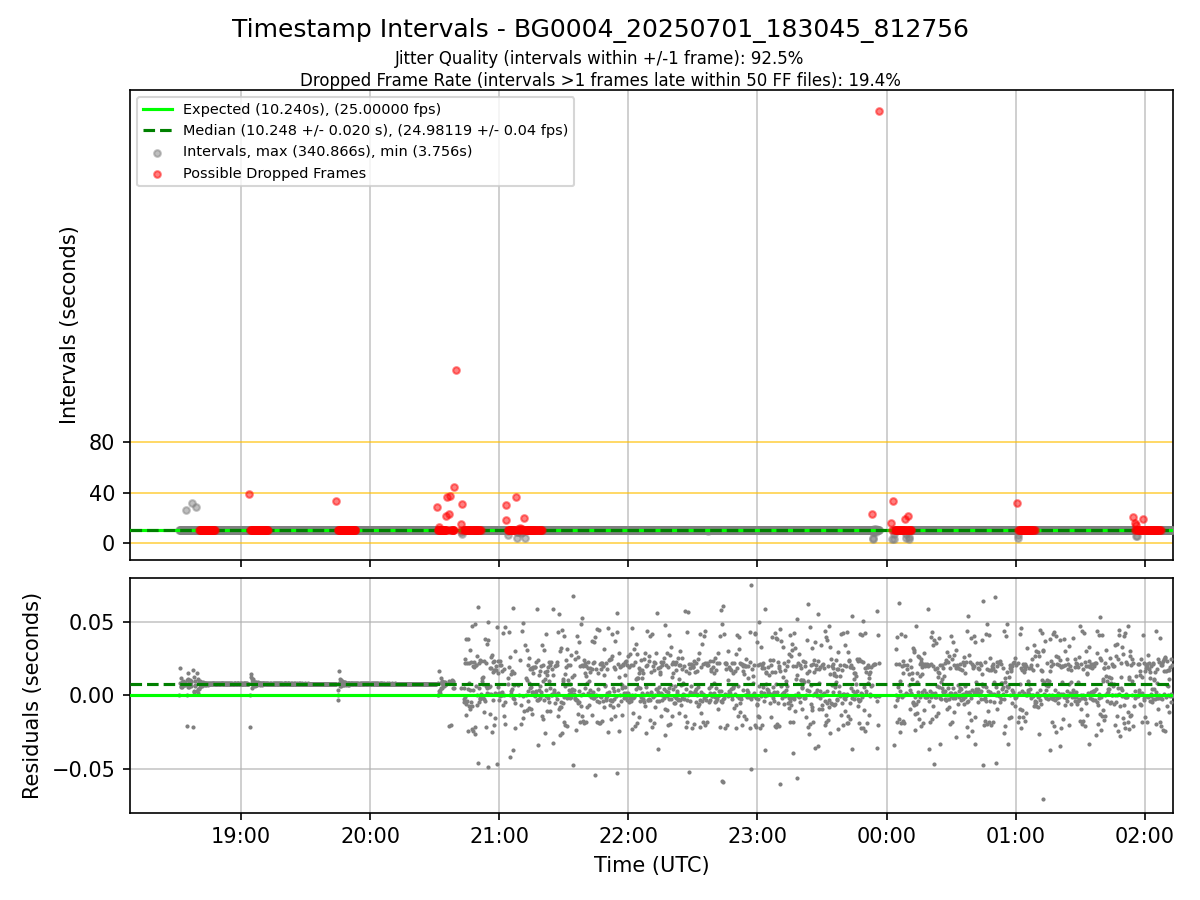This screenshot has height=900, width=1200.
Task: Click the "01:00" time tick label
Action: coord(1016,835)
